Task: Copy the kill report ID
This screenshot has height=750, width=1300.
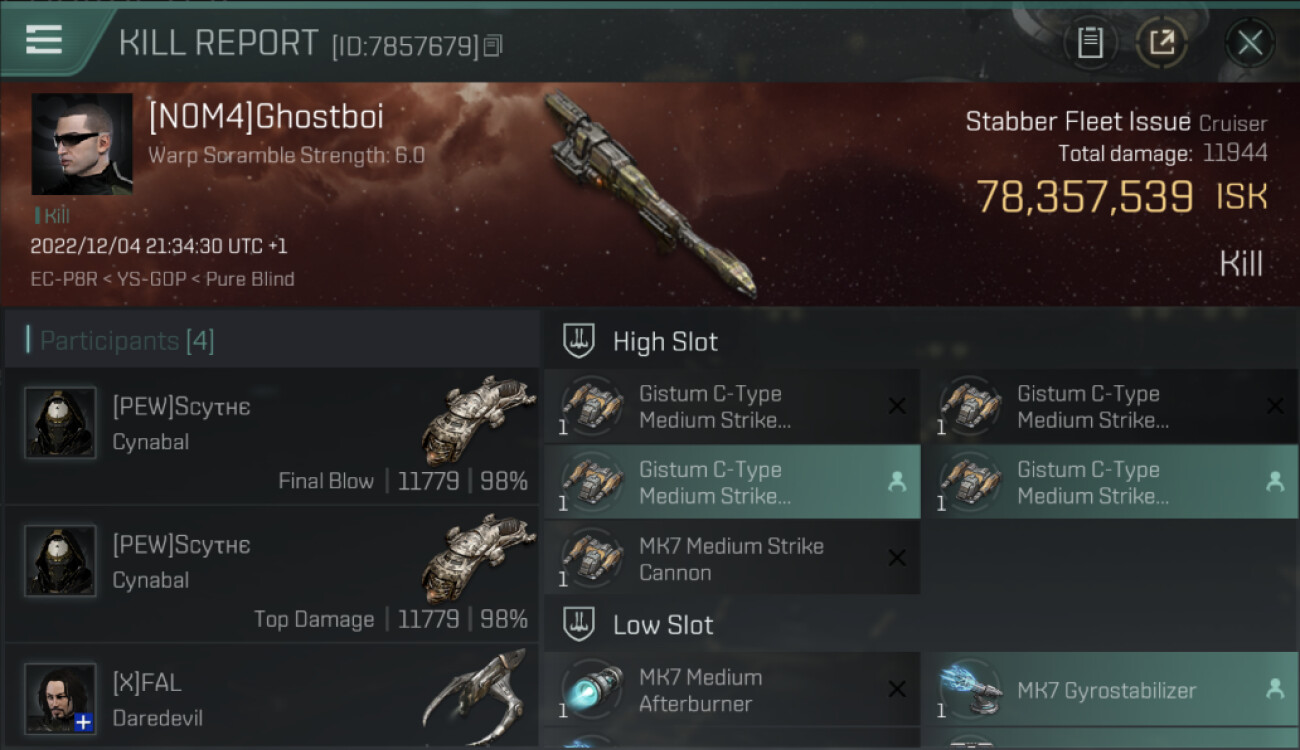Action: tap(492, 45)
